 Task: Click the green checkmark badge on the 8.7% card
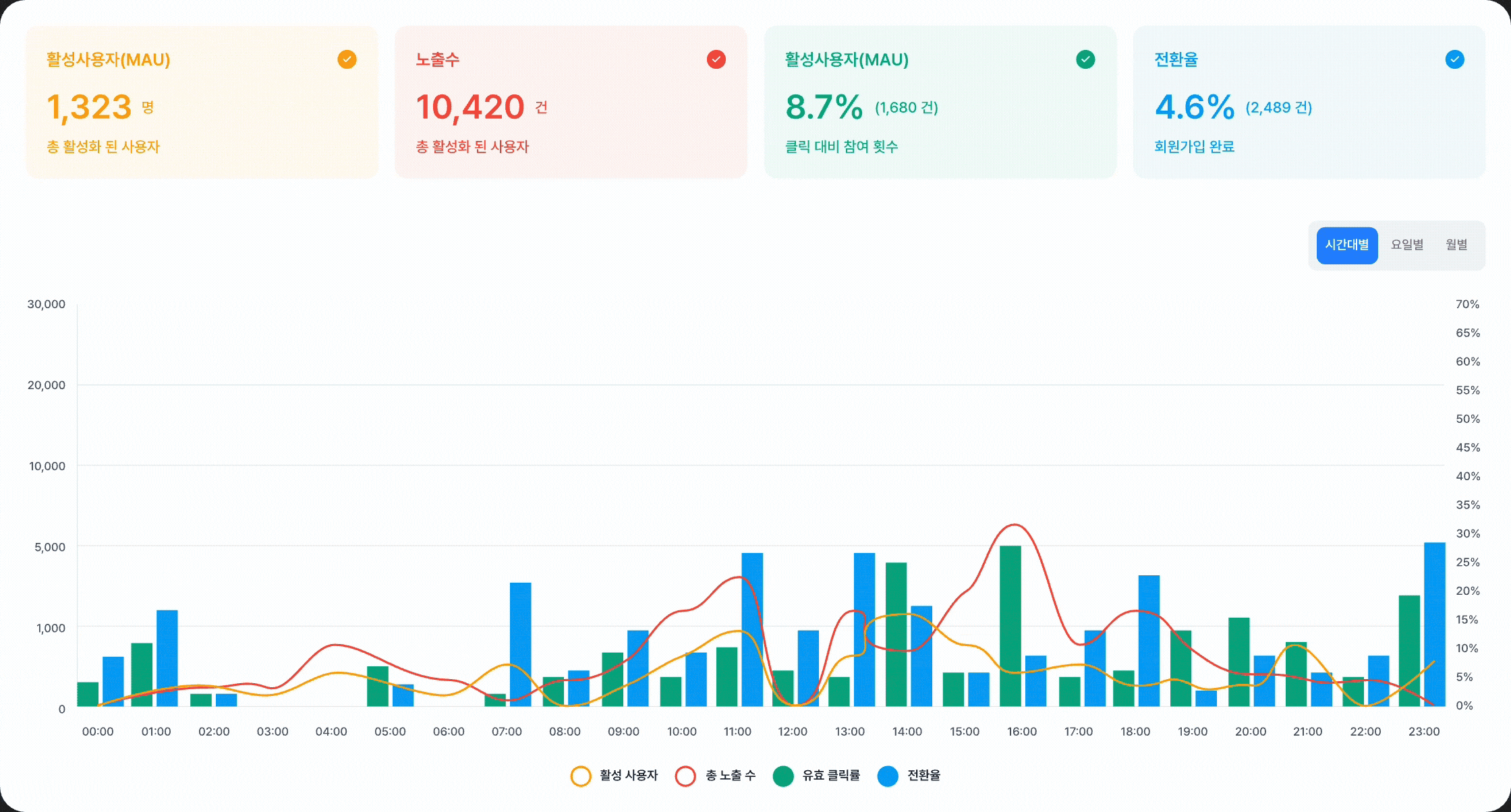pyautogui.click(x=1085, y=60)
